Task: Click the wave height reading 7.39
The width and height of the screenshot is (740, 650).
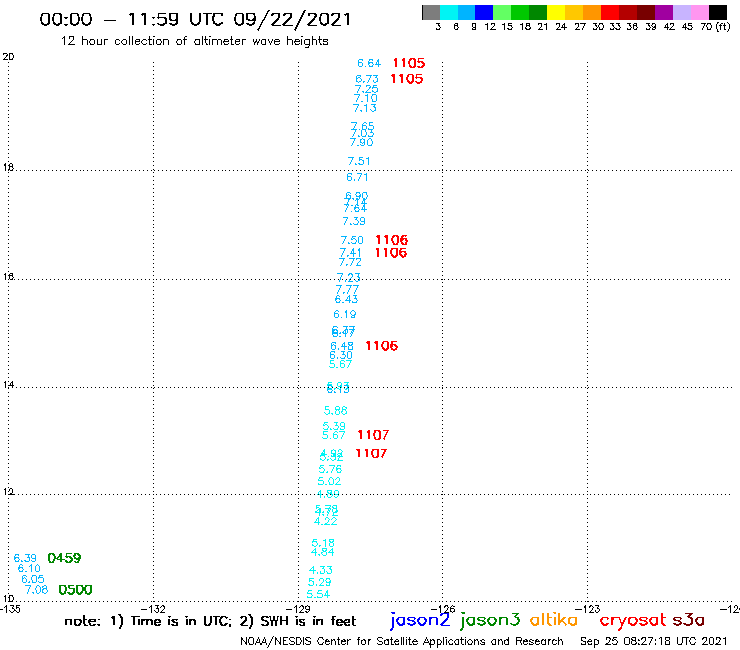Action: (x=354, y=221)
